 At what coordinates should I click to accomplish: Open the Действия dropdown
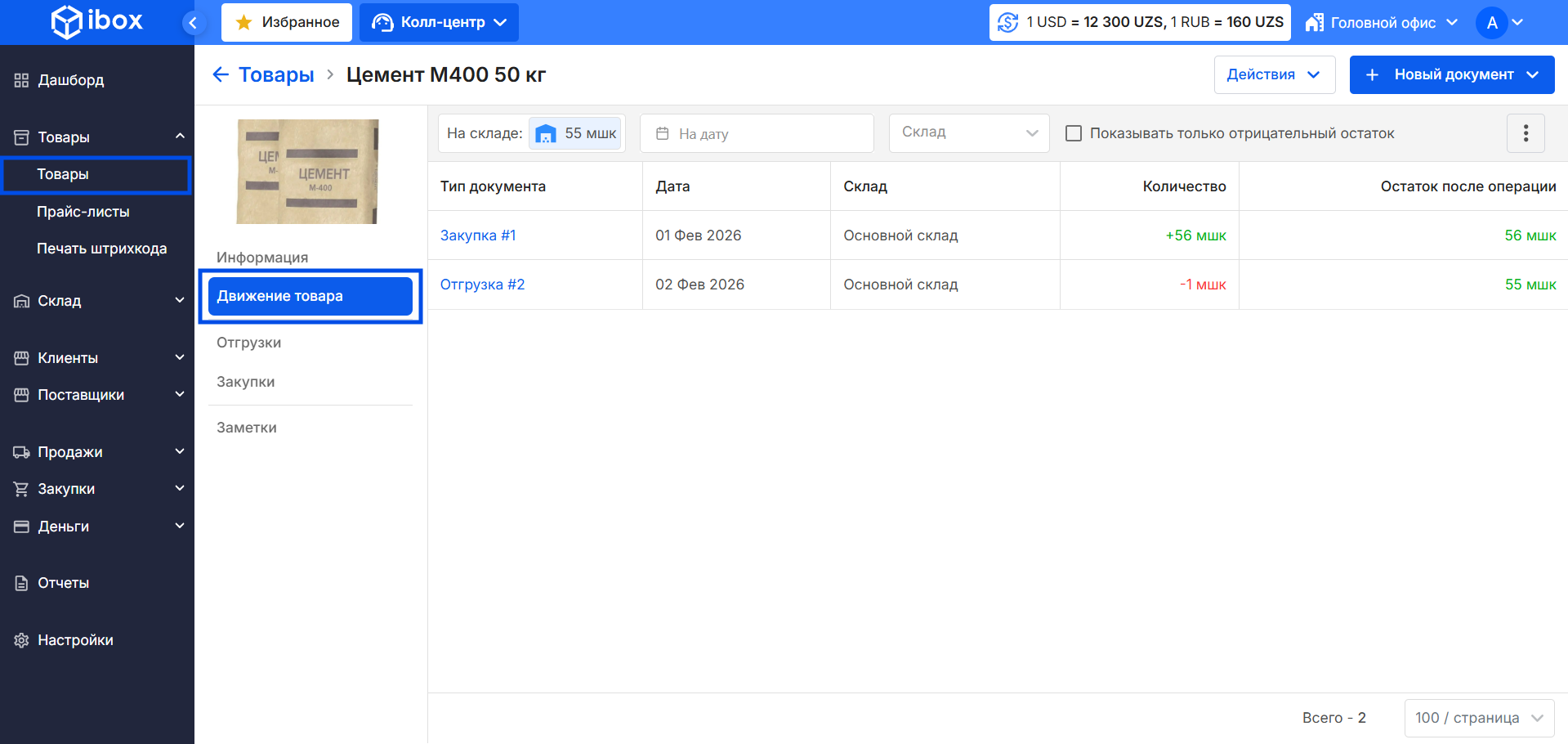pos(1274,75)
